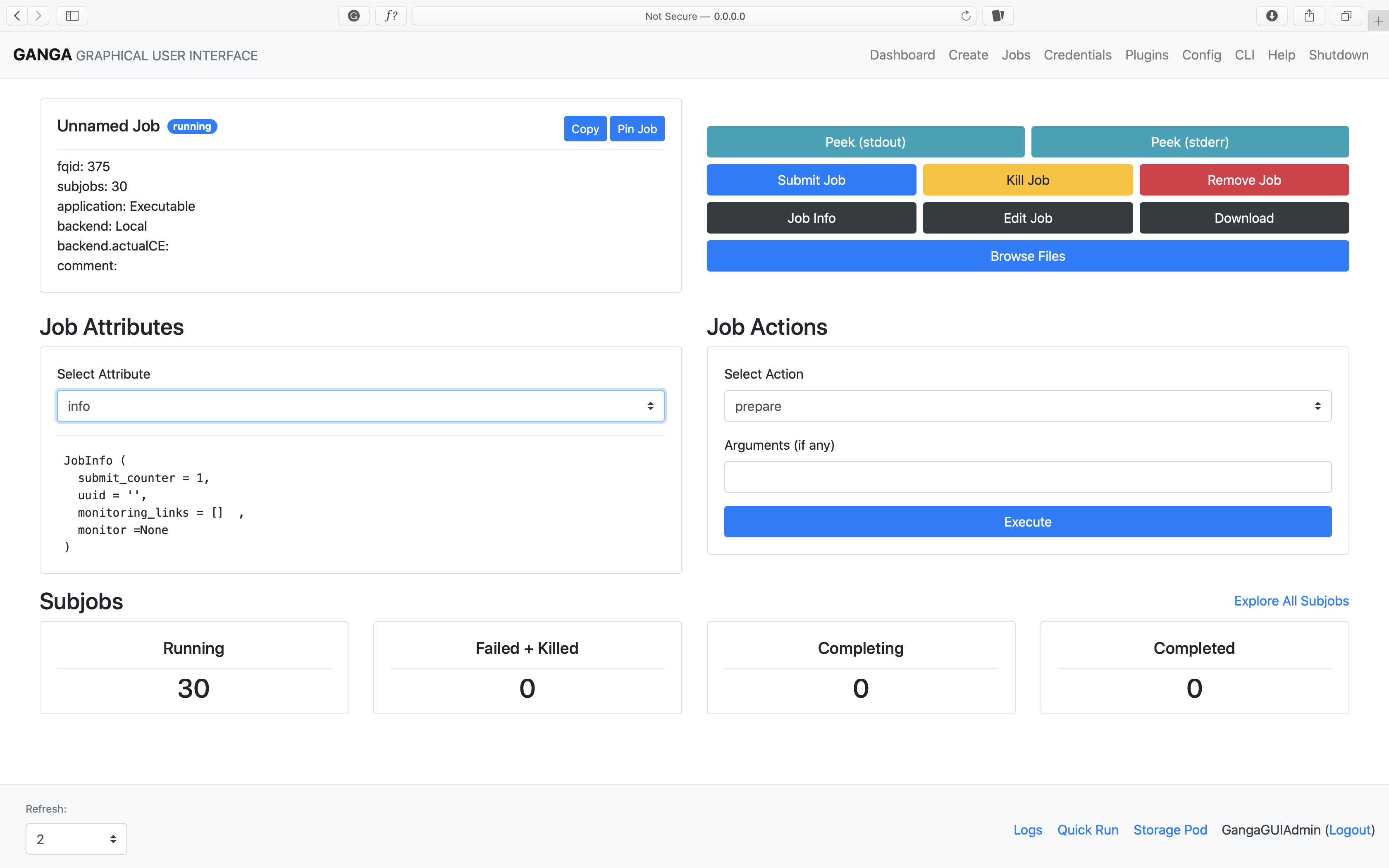The height and width of the screenshot is (868, 1389).
Task: Click the Edit Job button
Action: pos(1027,218)
